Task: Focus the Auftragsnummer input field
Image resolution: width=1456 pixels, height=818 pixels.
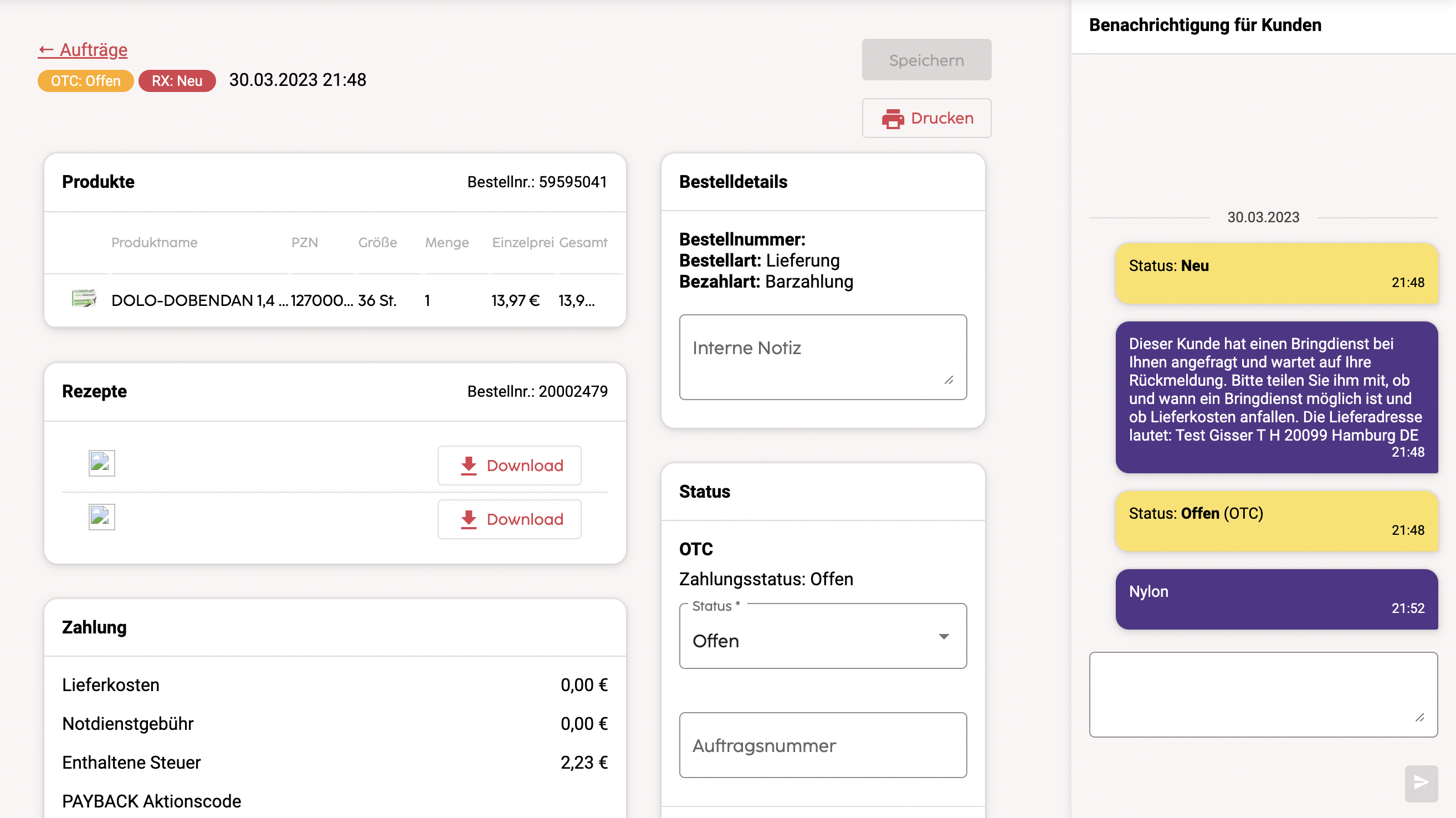Action: point(823,745)
